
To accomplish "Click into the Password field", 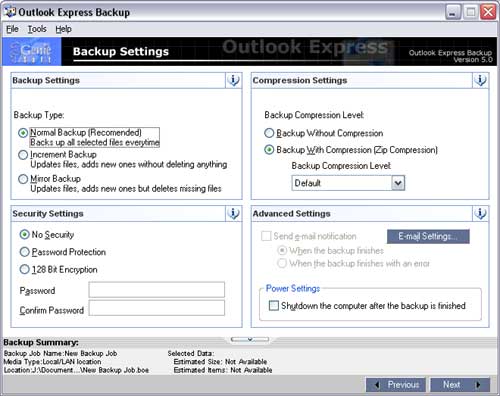I will tap(157, 290).
